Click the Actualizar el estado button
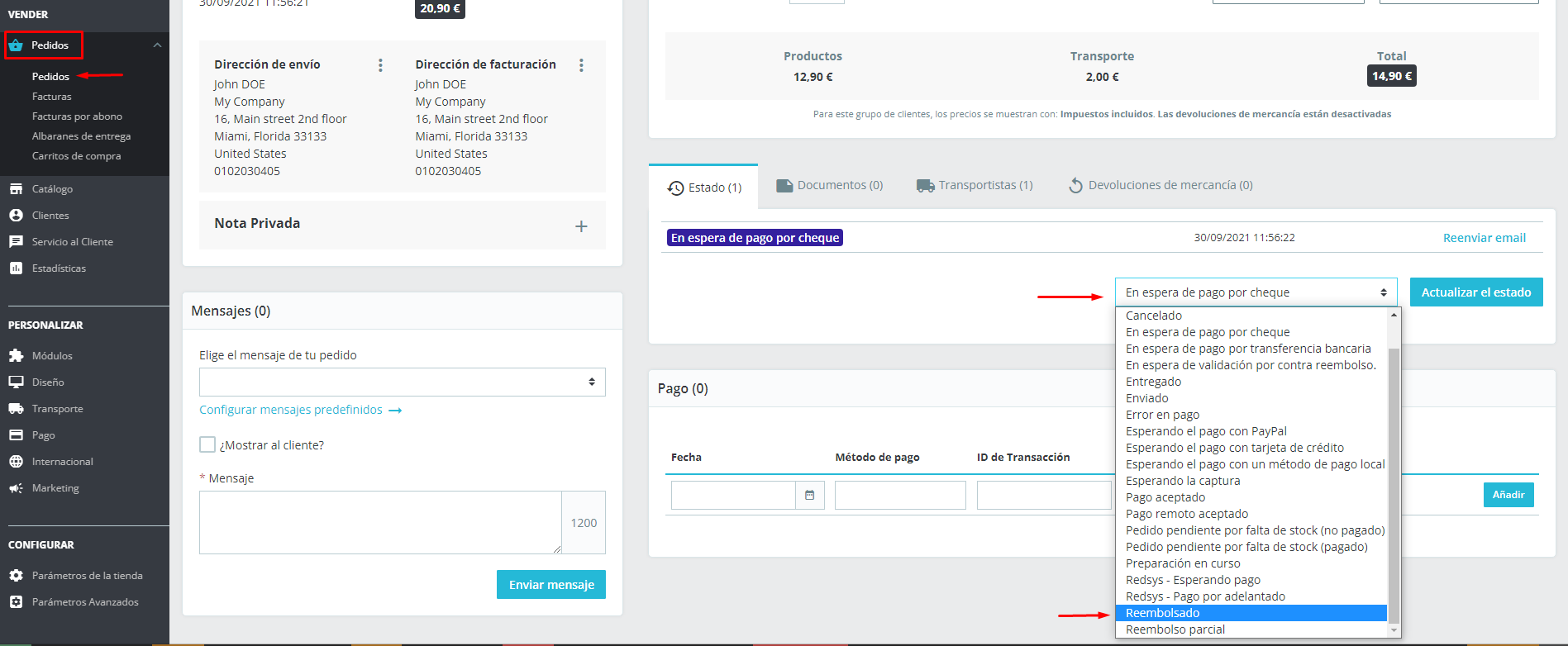The height and width of the screenshot is (646, 1568). 1476,292
